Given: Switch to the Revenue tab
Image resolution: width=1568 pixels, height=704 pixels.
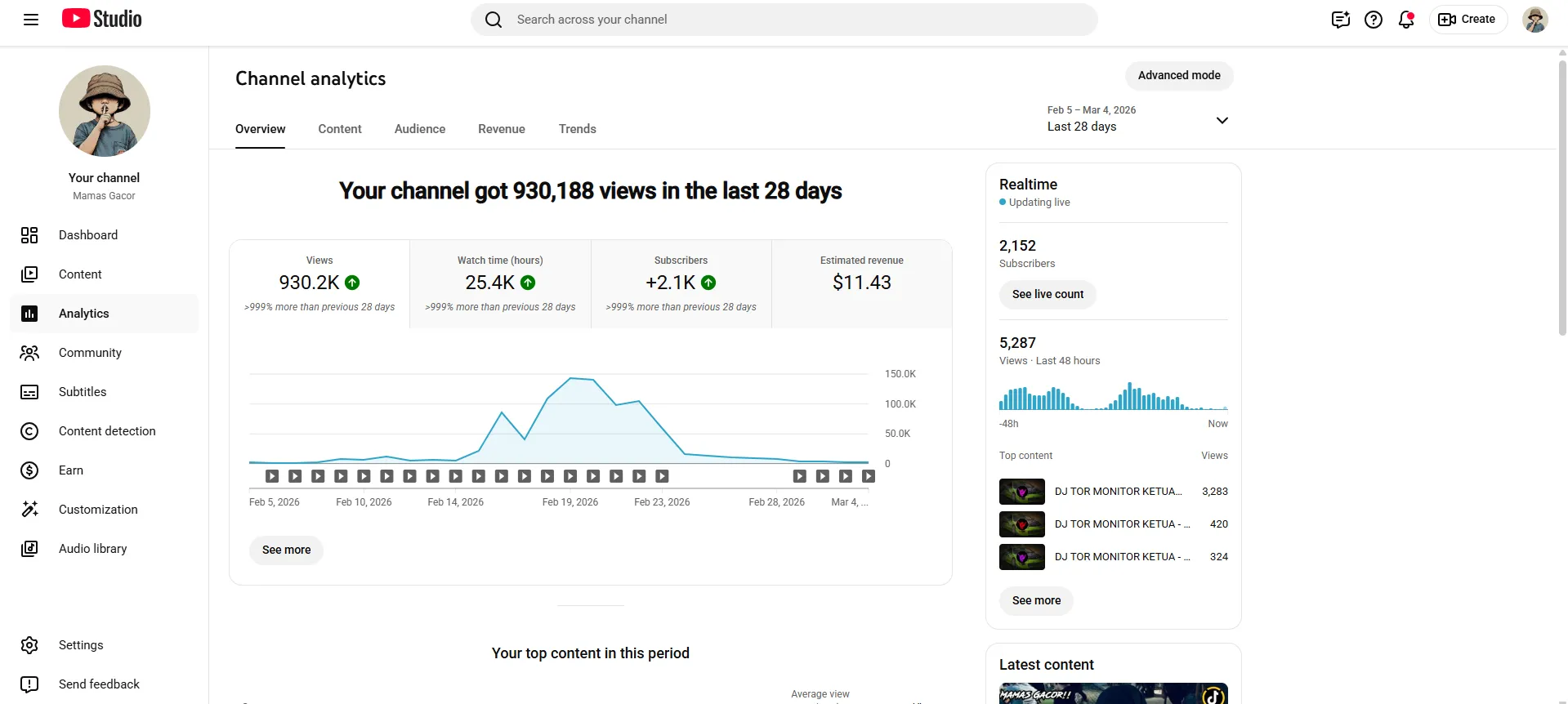Looking at the screenshot, I should (502, 129).
